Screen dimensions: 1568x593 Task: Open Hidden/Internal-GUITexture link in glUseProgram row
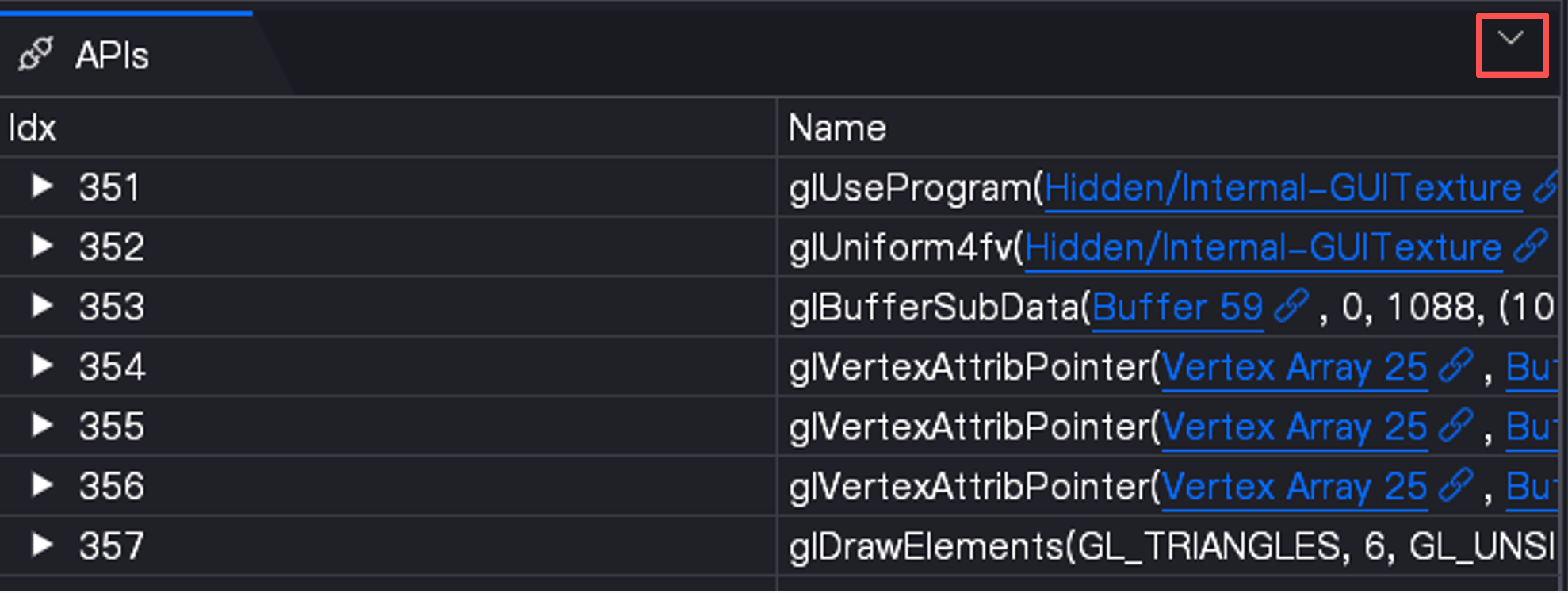(1283, 189)
